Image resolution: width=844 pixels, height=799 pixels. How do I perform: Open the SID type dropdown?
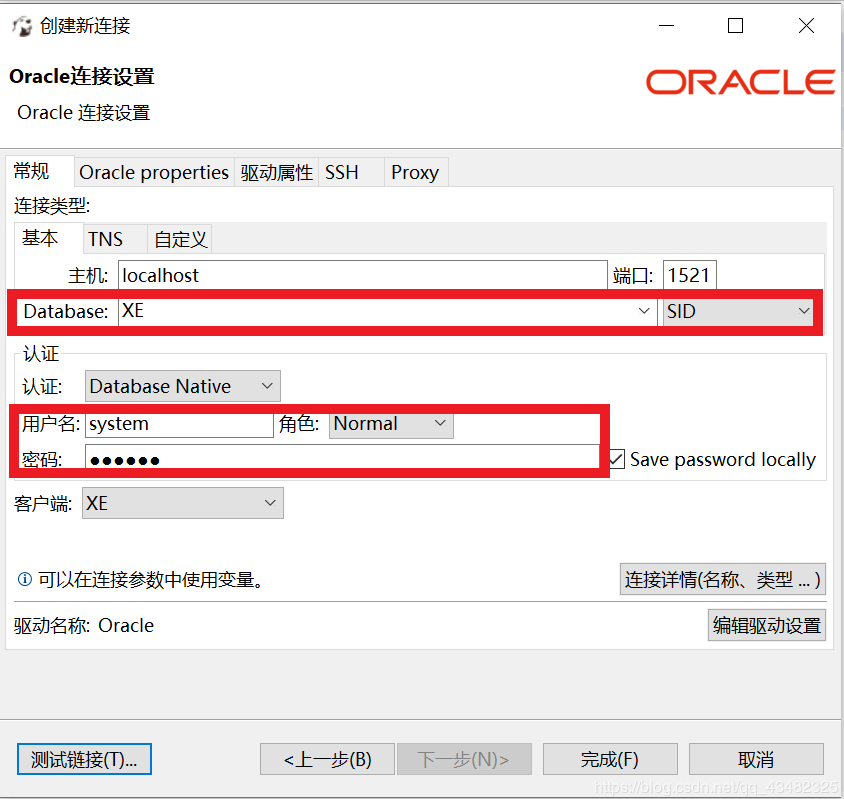point(803,311)
